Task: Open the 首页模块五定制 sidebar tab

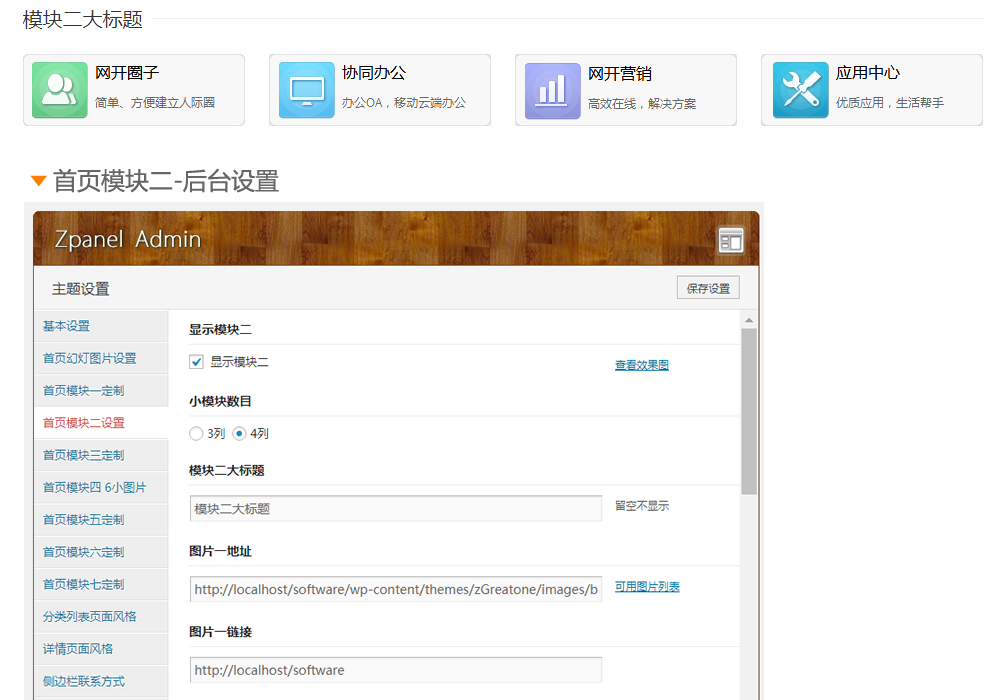Action: click(102, 520)
